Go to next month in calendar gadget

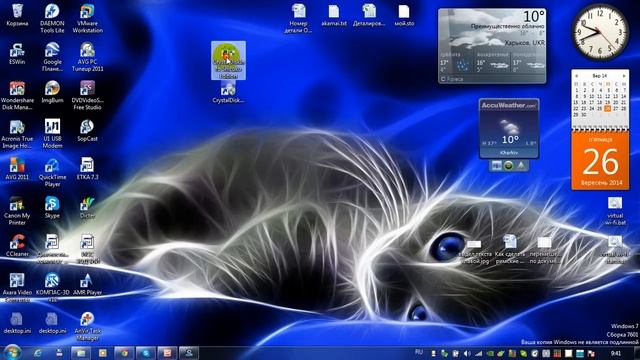pos(624,76)
